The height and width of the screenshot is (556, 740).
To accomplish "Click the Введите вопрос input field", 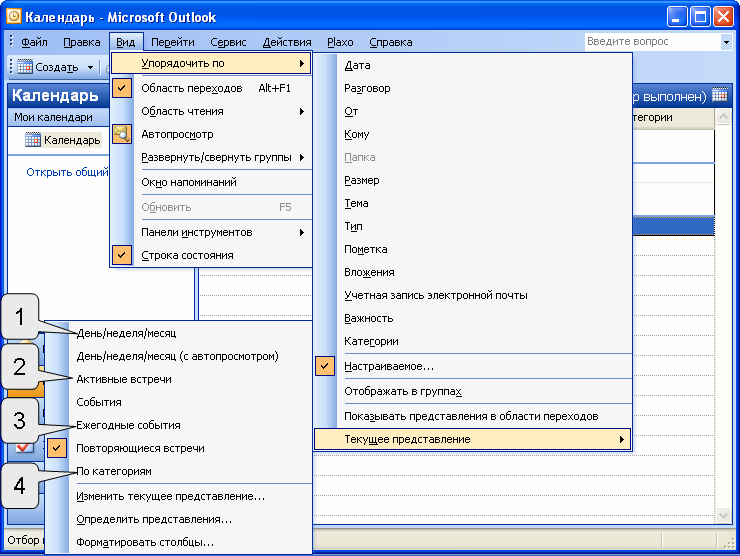I will tap(652, 42).
